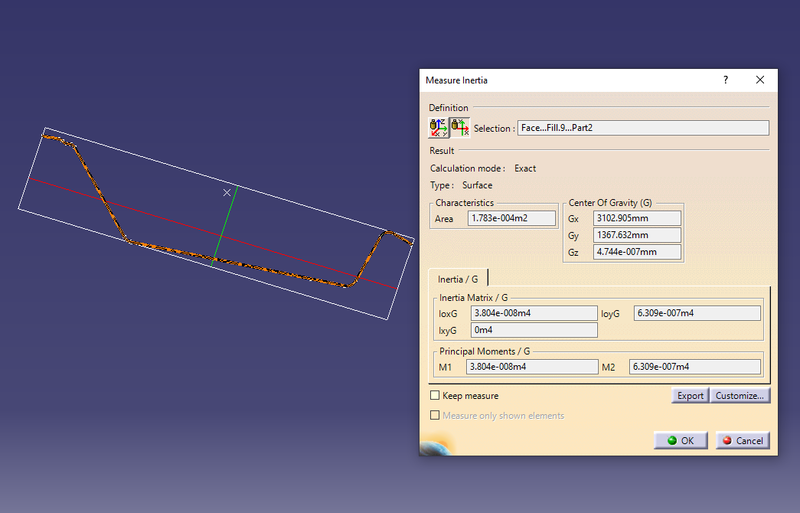The image size is (800, 513).
Task: Click the M2 principal moment field
Action: (695, 367)
